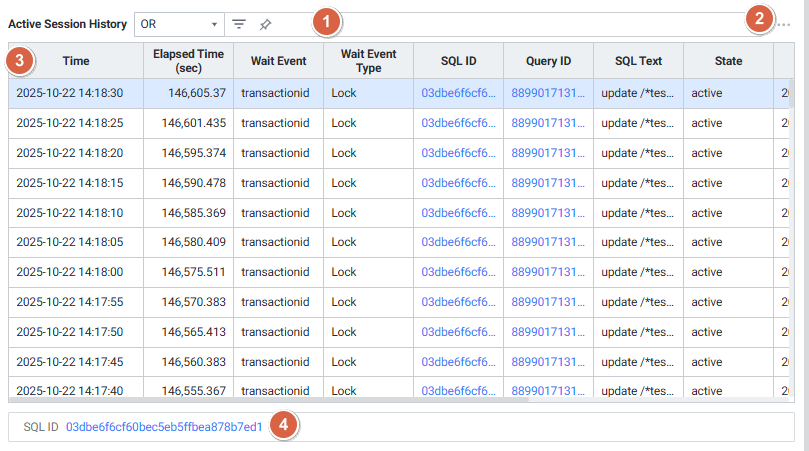
Task: Sort by the Time column header
Action: tap(76, 61)
